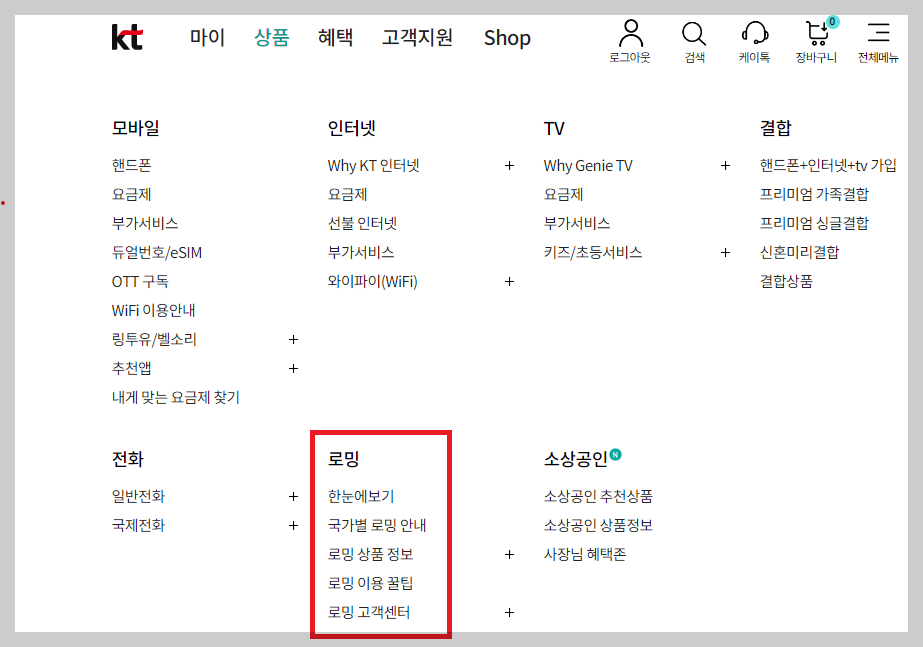Screen dimensions: 923x647
Task: Open the 프리미엄 싱글결합 link
Action: (814, 223)
